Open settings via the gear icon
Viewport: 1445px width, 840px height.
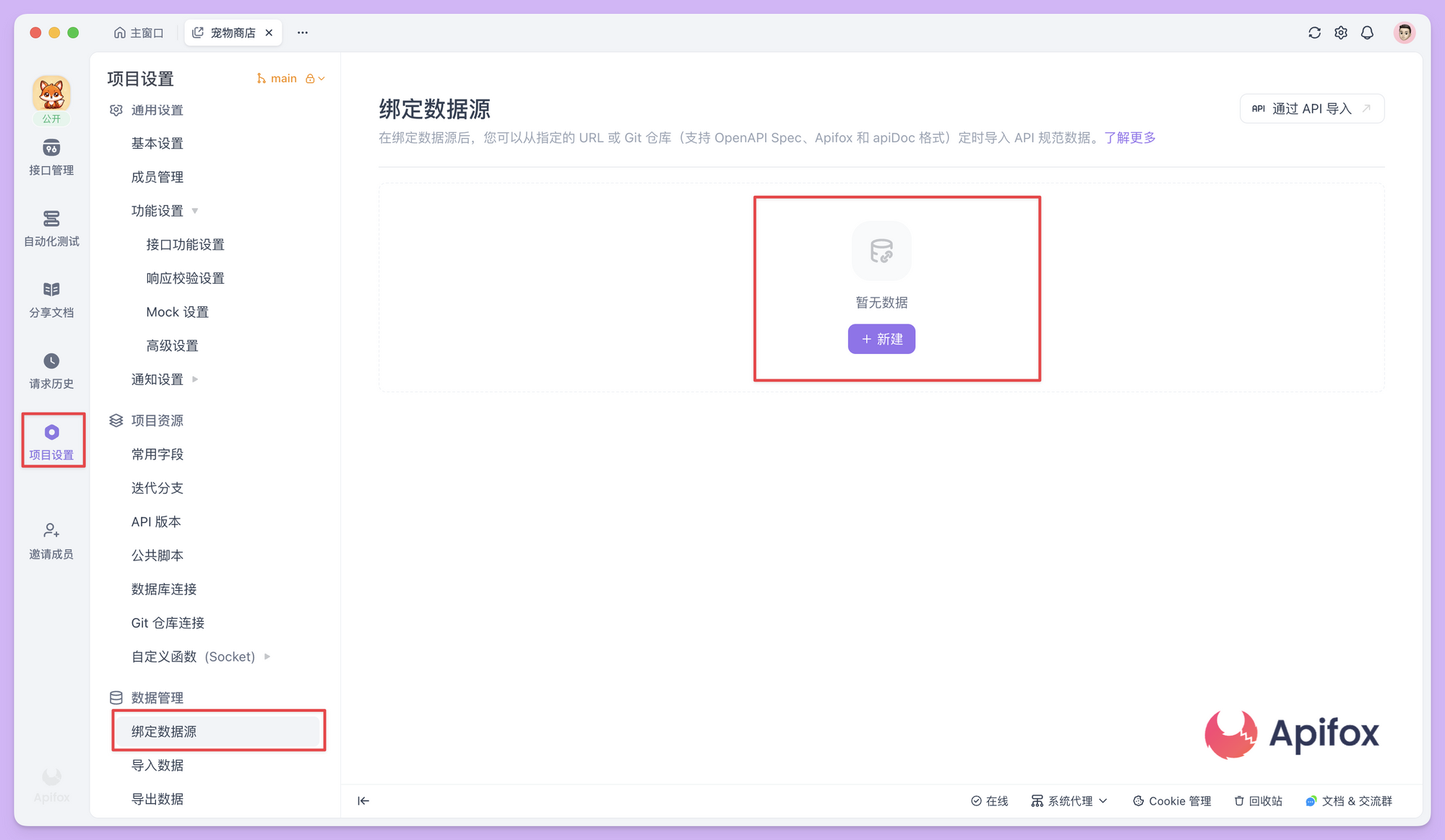1341,33
